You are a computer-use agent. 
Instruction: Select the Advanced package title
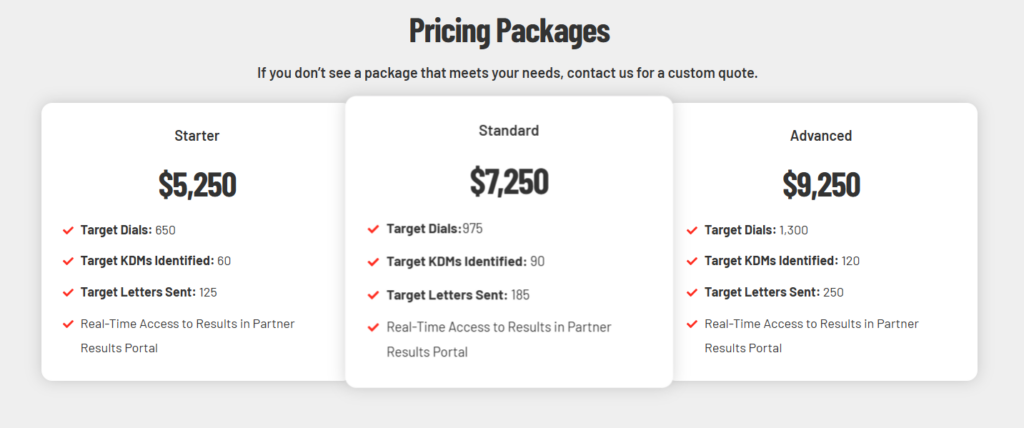tap(821, 136)
